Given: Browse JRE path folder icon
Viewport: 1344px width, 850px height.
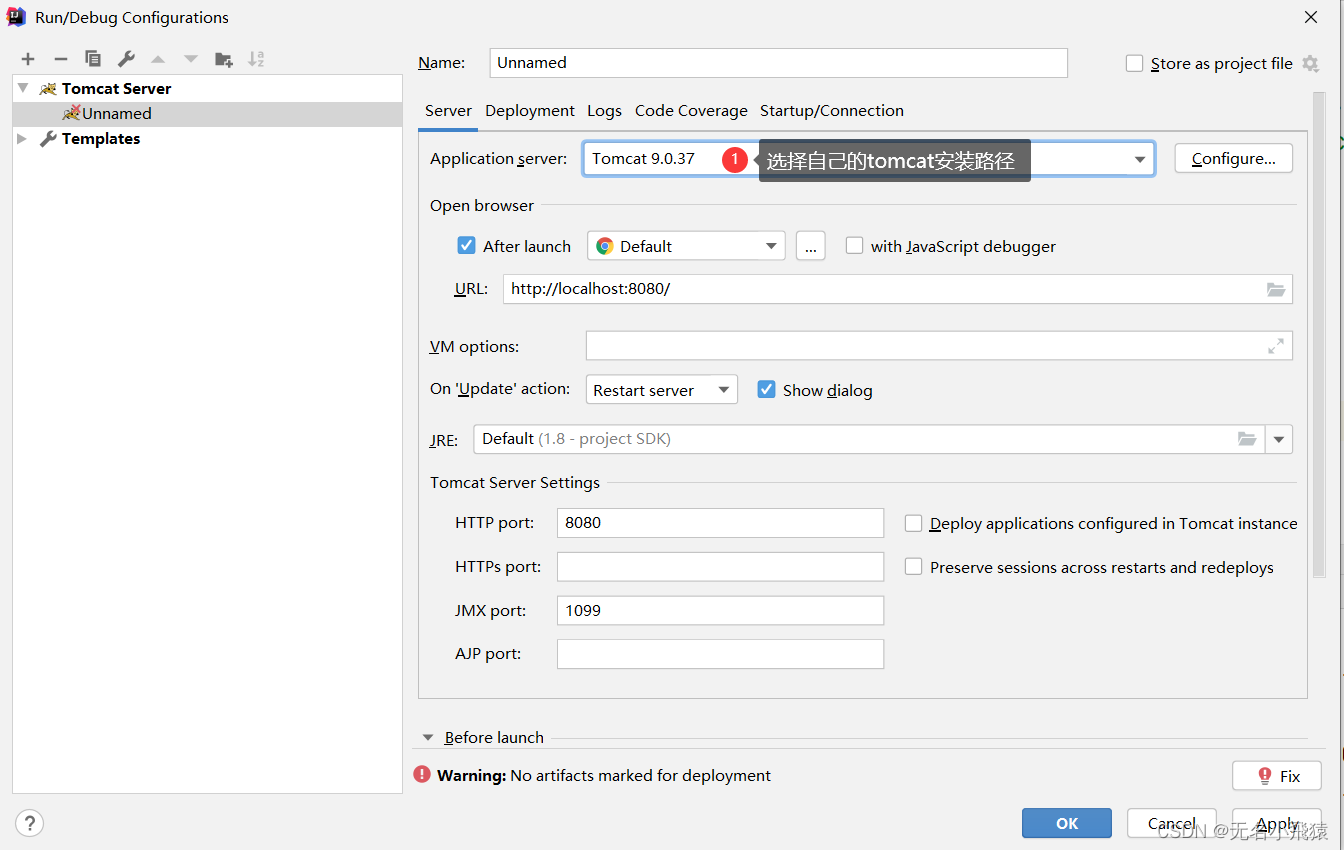Looking at the screenshot, I should click(x=1247, y=439).
